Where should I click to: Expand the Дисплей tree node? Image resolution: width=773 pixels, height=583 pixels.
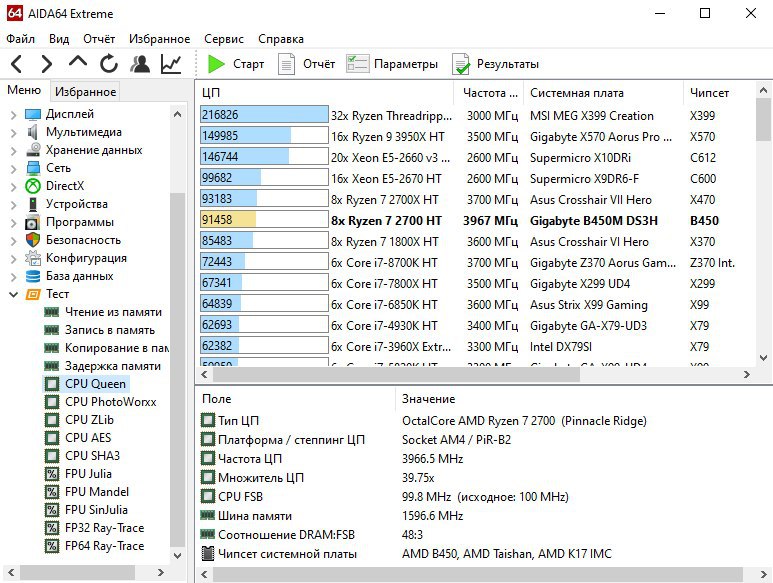[x=13, y=114]
